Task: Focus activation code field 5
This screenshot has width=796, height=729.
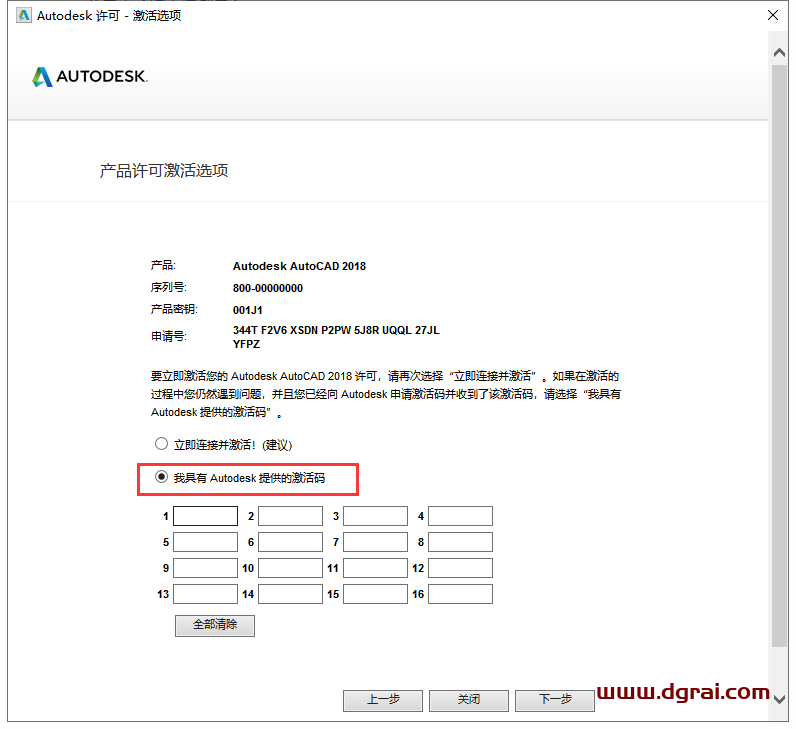Action: click(x=205, y=542)
